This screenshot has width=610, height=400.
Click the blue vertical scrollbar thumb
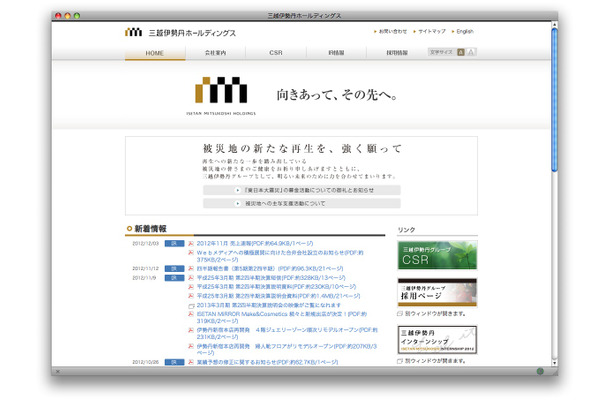554,100
